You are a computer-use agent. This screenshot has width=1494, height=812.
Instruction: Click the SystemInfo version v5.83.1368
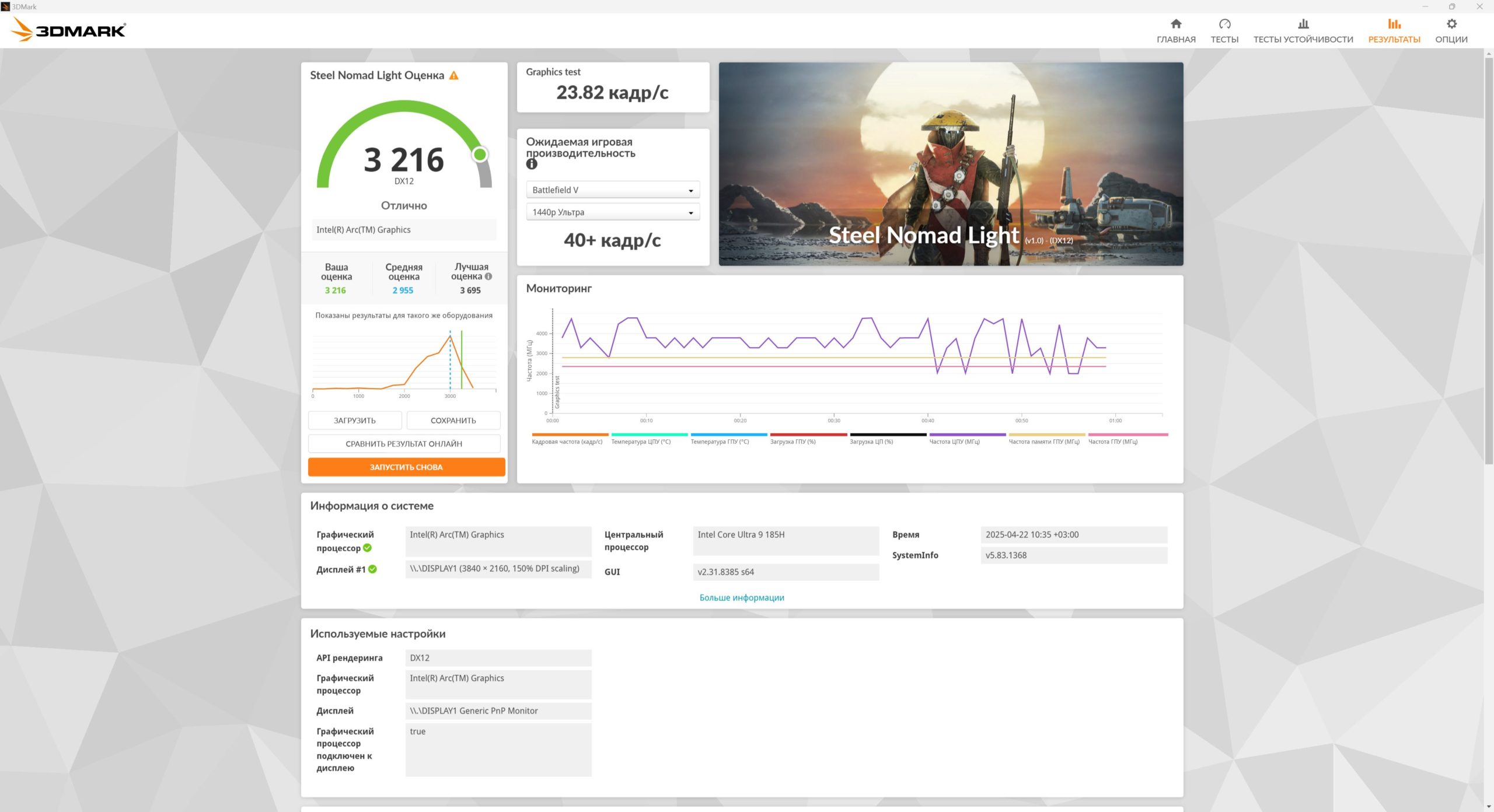point(1074,555)
